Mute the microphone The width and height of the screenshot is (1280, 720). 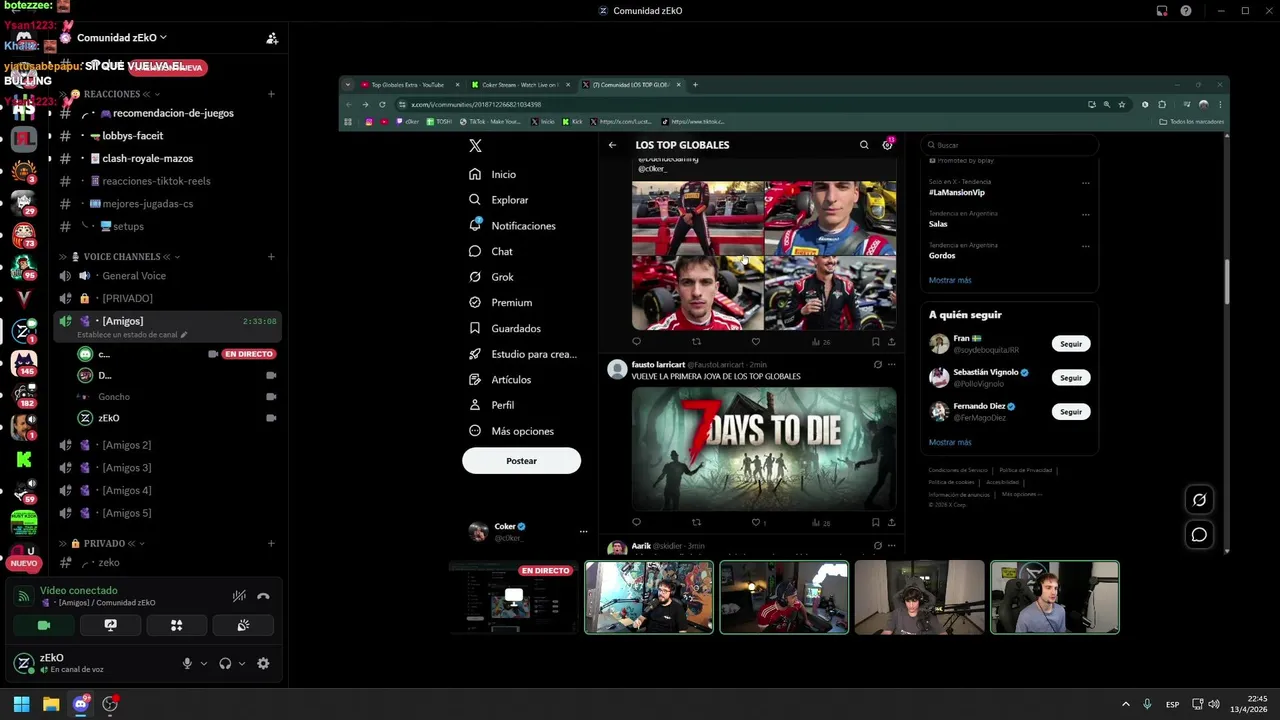click(187, 663)
